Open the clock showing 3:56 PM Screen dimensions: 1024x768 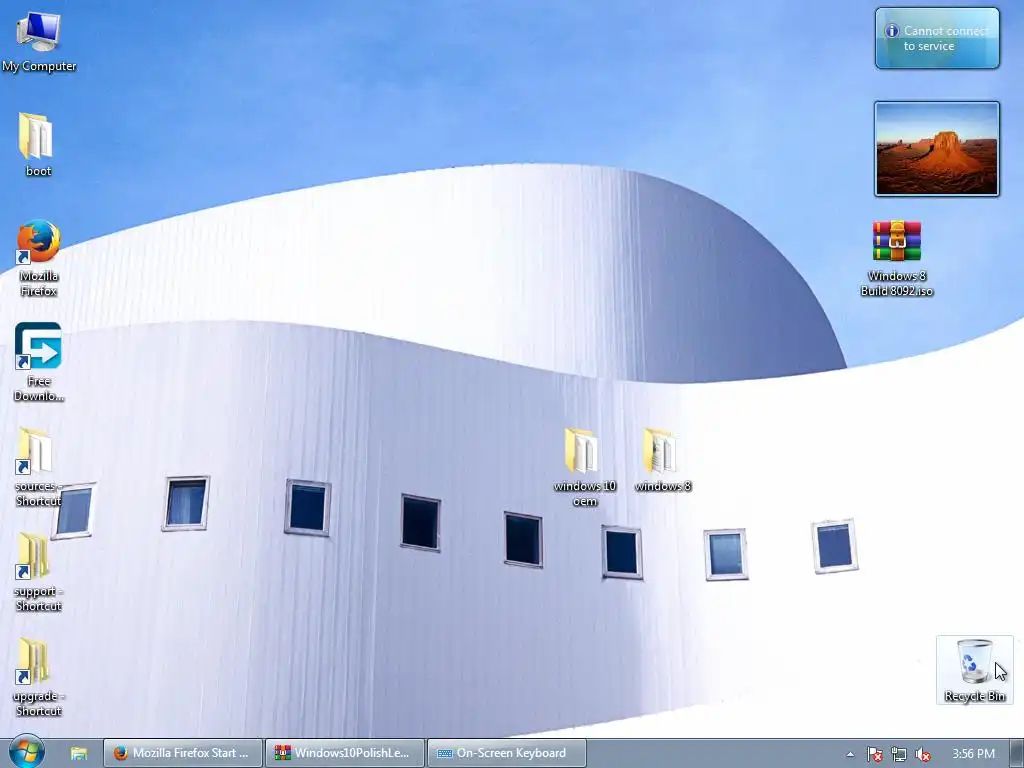[973, 754]
